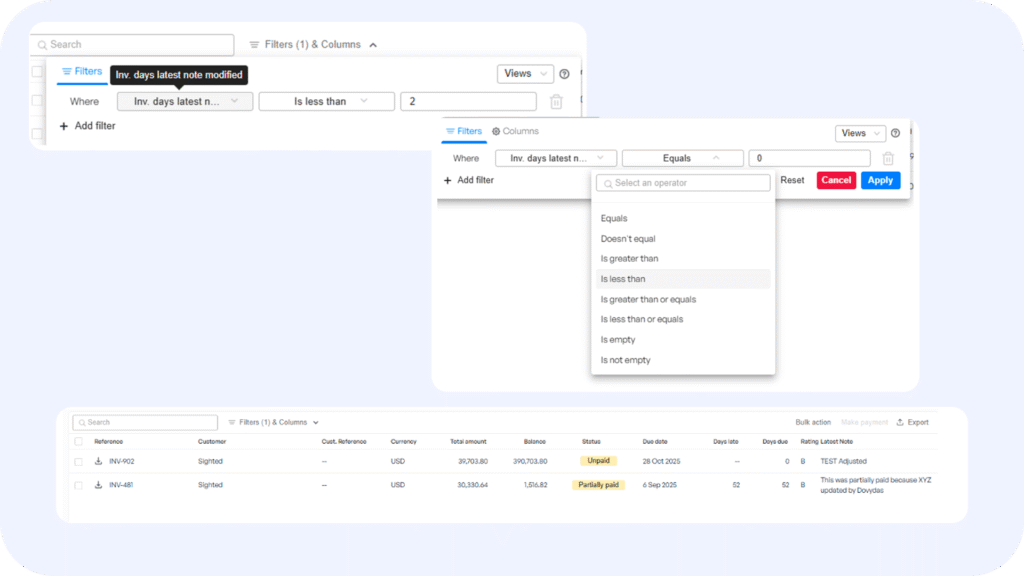Switch to the Columns tab

(515, 131)
